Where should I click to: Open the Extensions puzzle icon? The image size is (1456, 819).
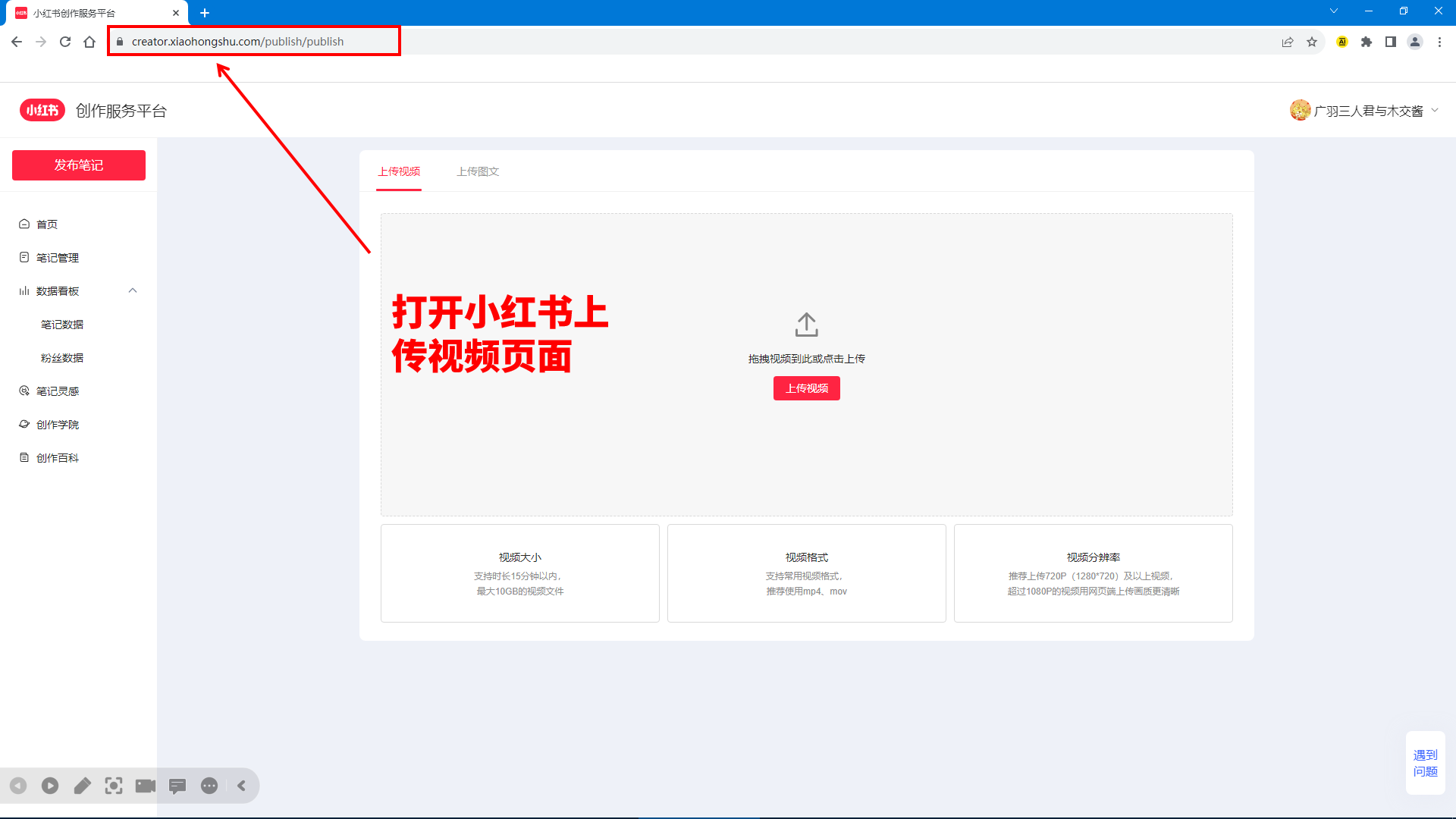pos(1367,42)
